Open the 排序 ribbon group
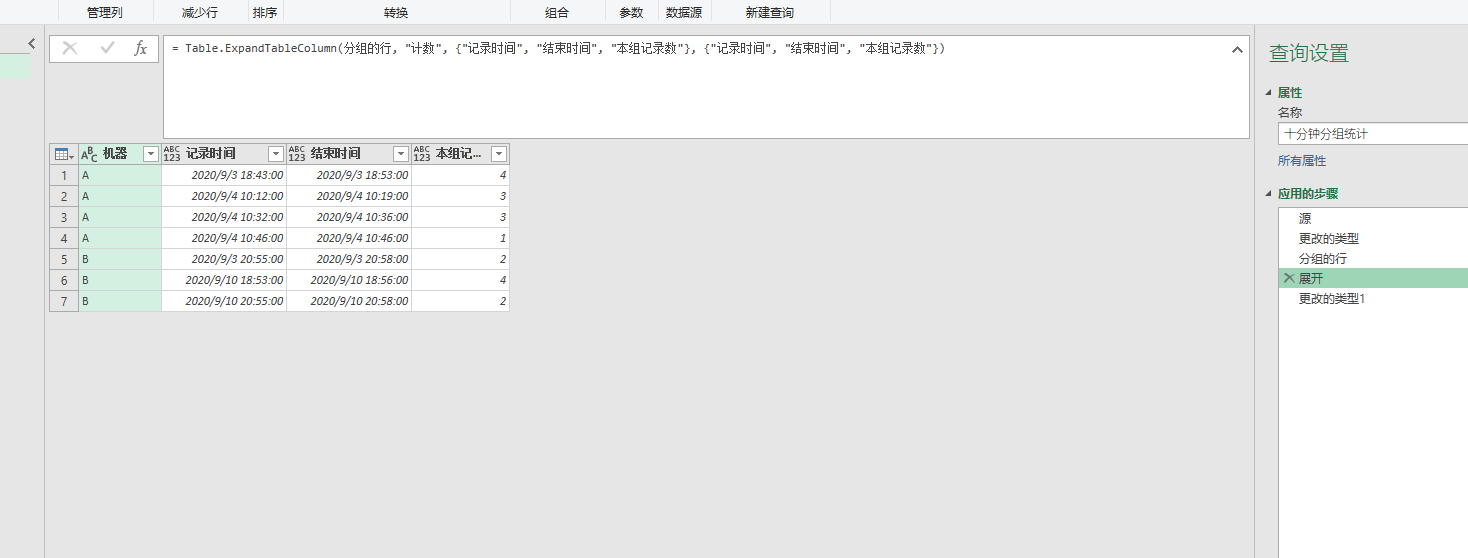 tap(265, 13)
